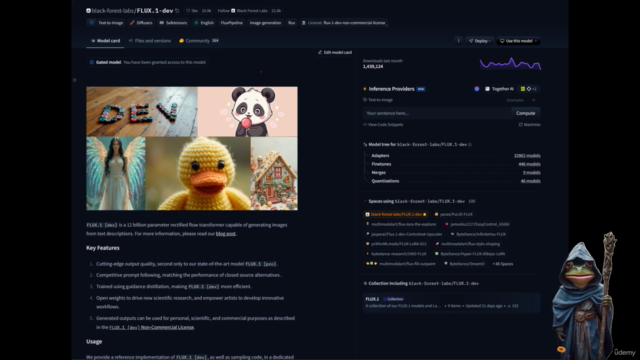Open jasperai Flux.1-dev-Controlnet-Upscaler space

tap(404, 234)
